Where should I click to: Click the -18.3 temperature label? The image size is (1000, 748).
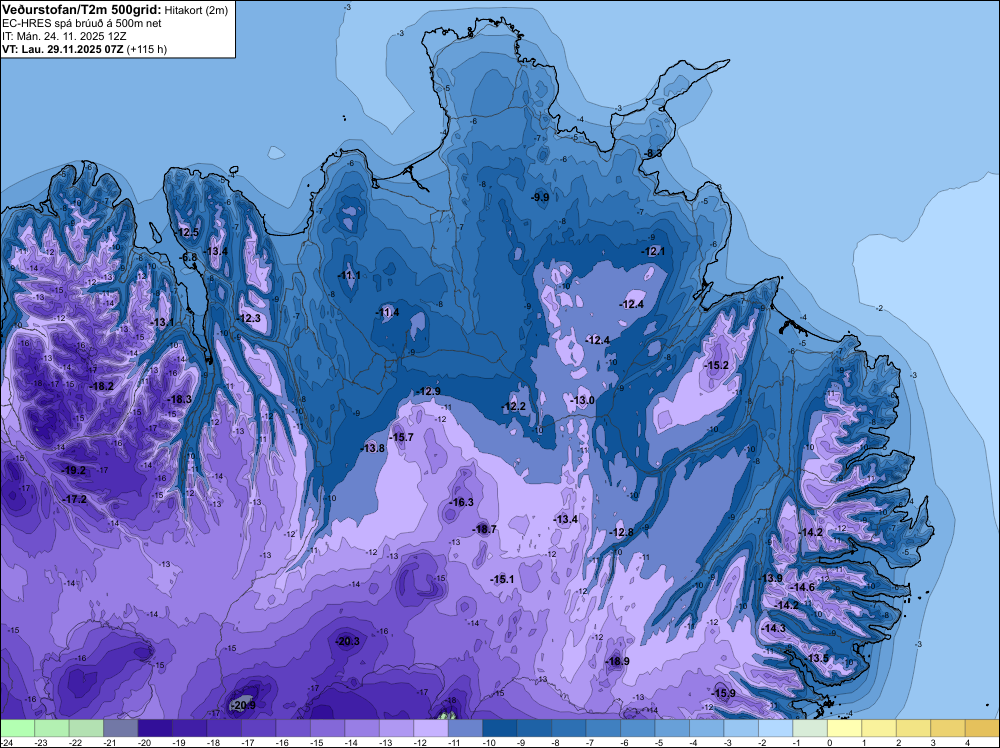(179, 399)
